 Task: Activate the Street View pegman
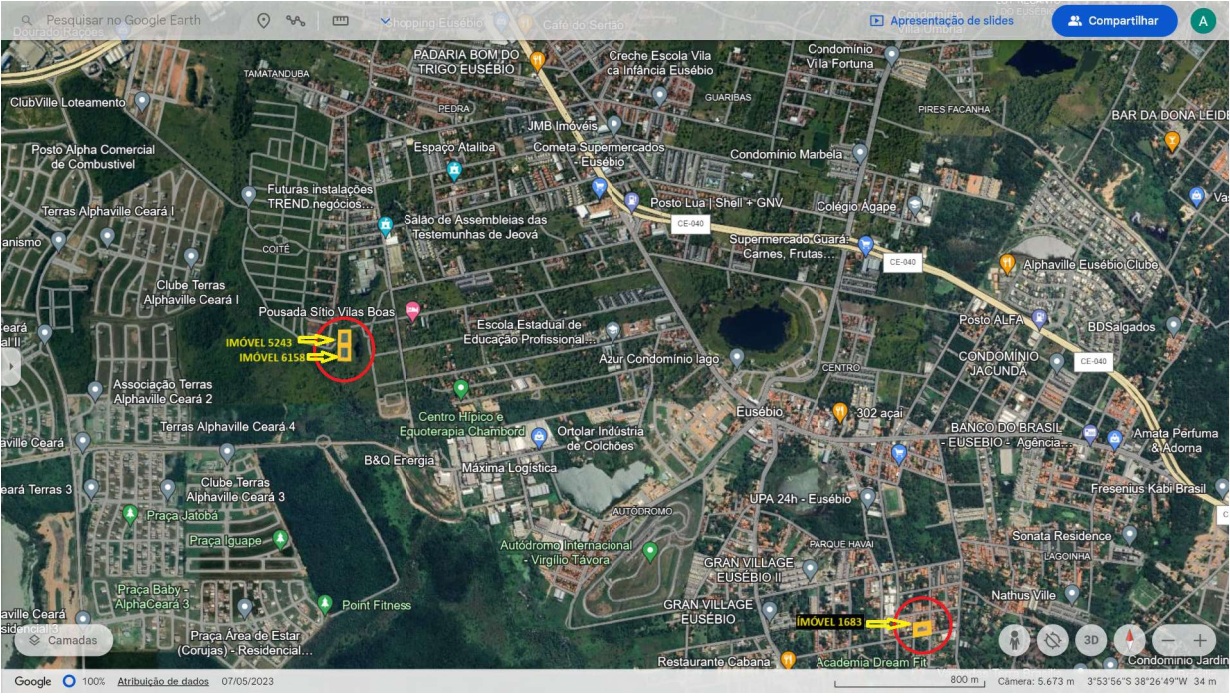[x=1014, y=640]
